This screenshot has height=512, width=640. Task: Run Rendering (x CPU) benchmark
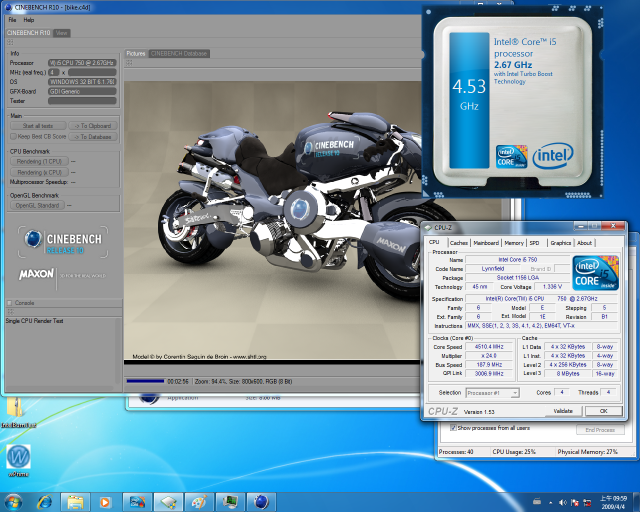tap(39, 172)
